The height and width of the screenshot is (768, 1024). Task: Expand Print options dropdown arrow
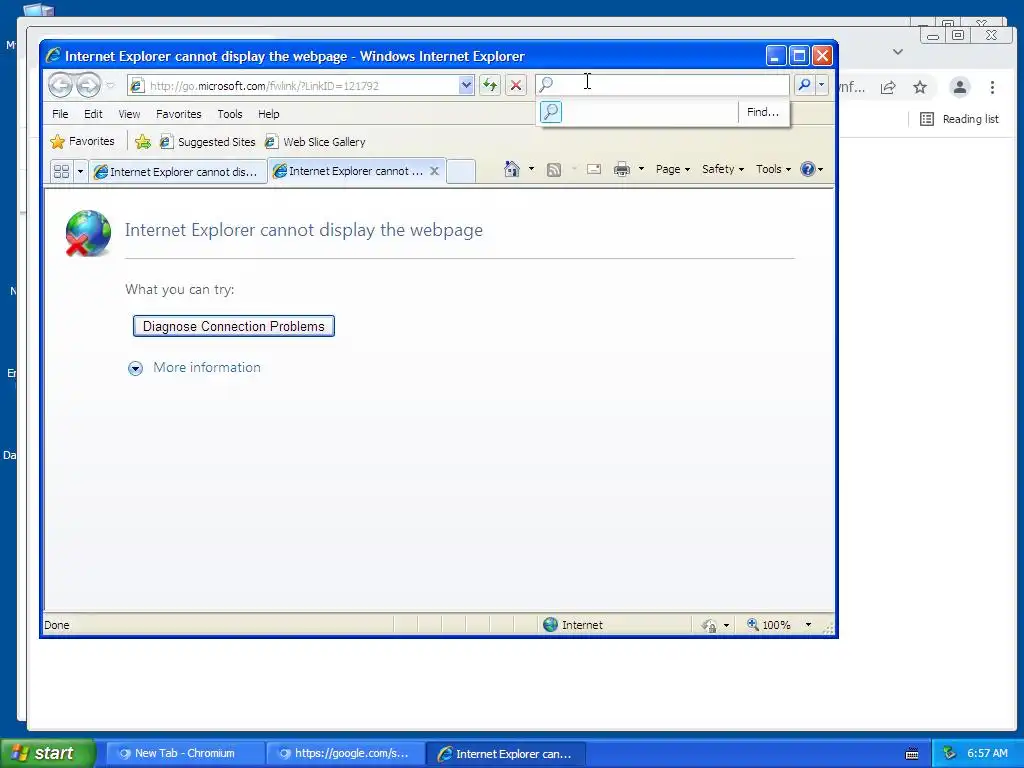click(x=641, y=170)
